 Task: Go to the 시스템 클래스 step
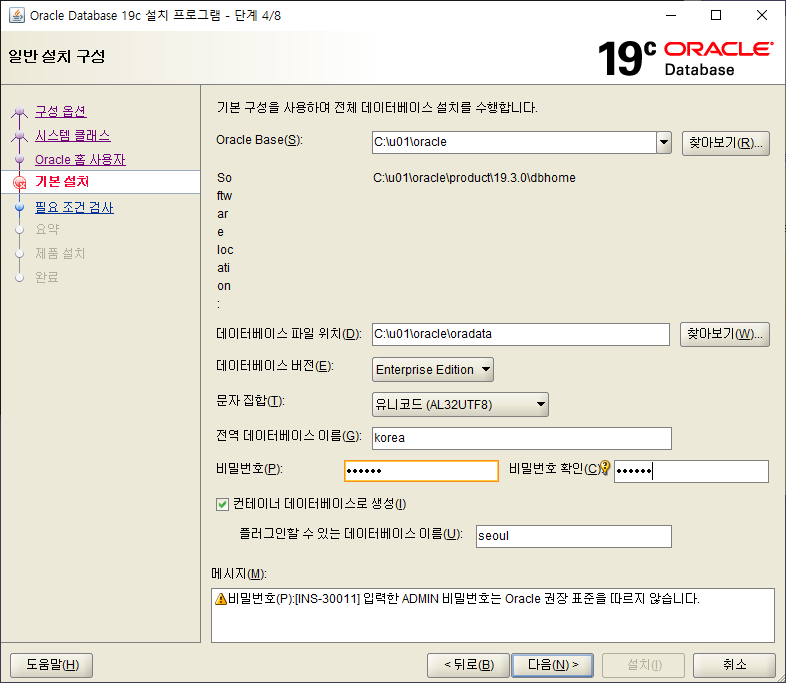pyautogui.click(x=73, y=135)
